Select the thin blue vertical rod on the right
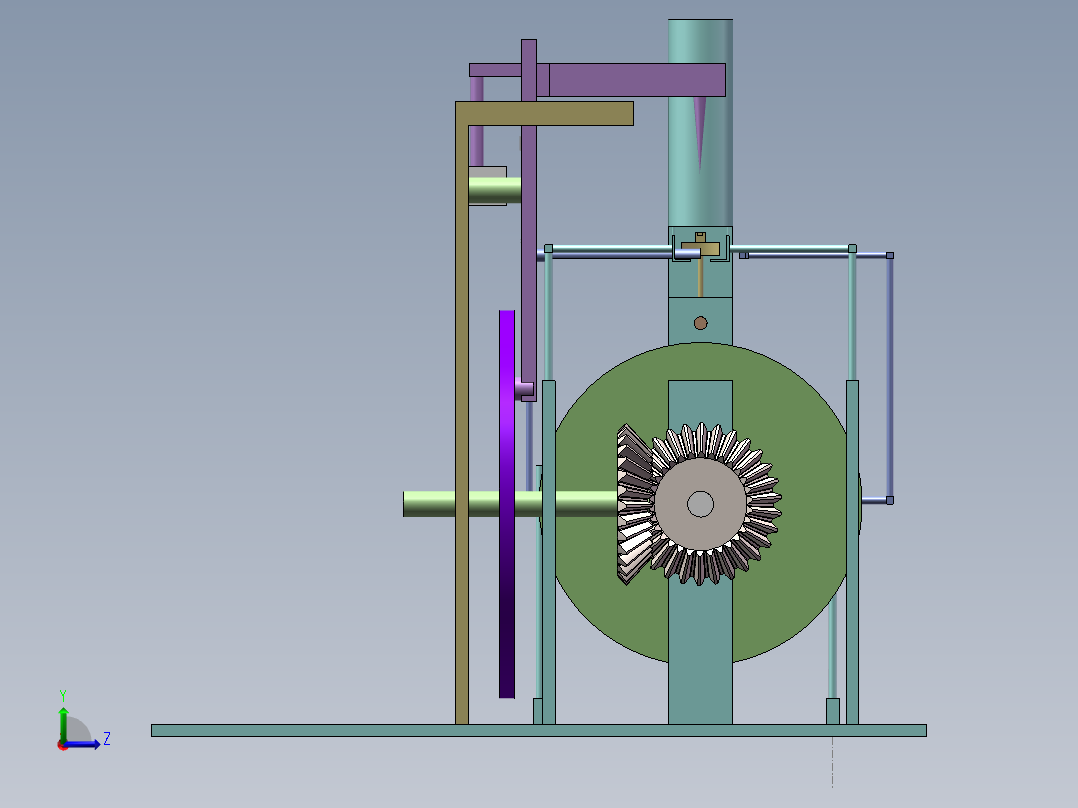This screenshot has width=1078, height=808. (890, 378)
